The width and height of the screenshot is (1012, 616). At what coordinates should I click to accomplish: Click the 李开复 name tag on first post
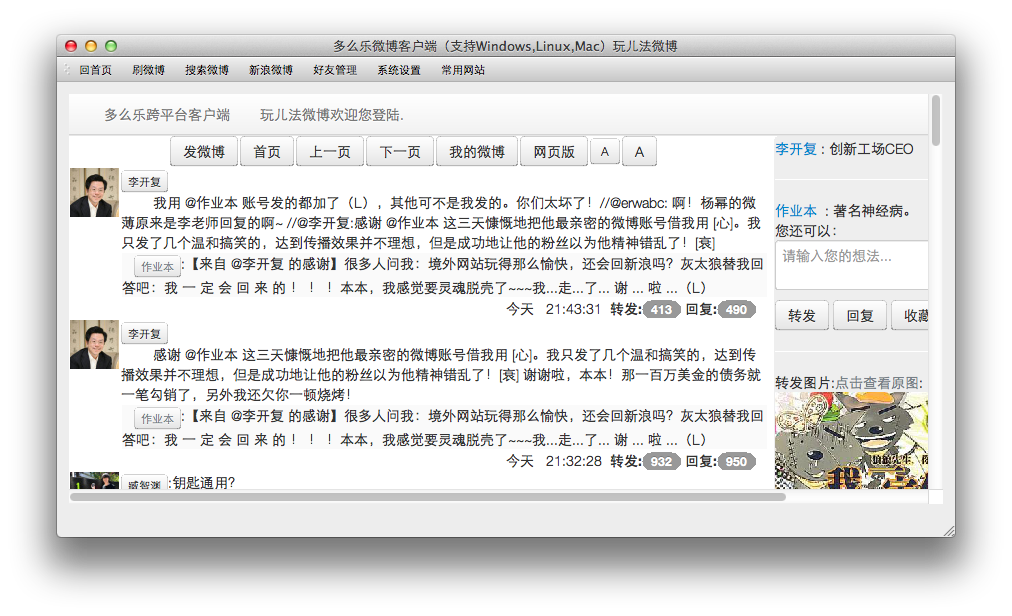click(x=145, y=182)
